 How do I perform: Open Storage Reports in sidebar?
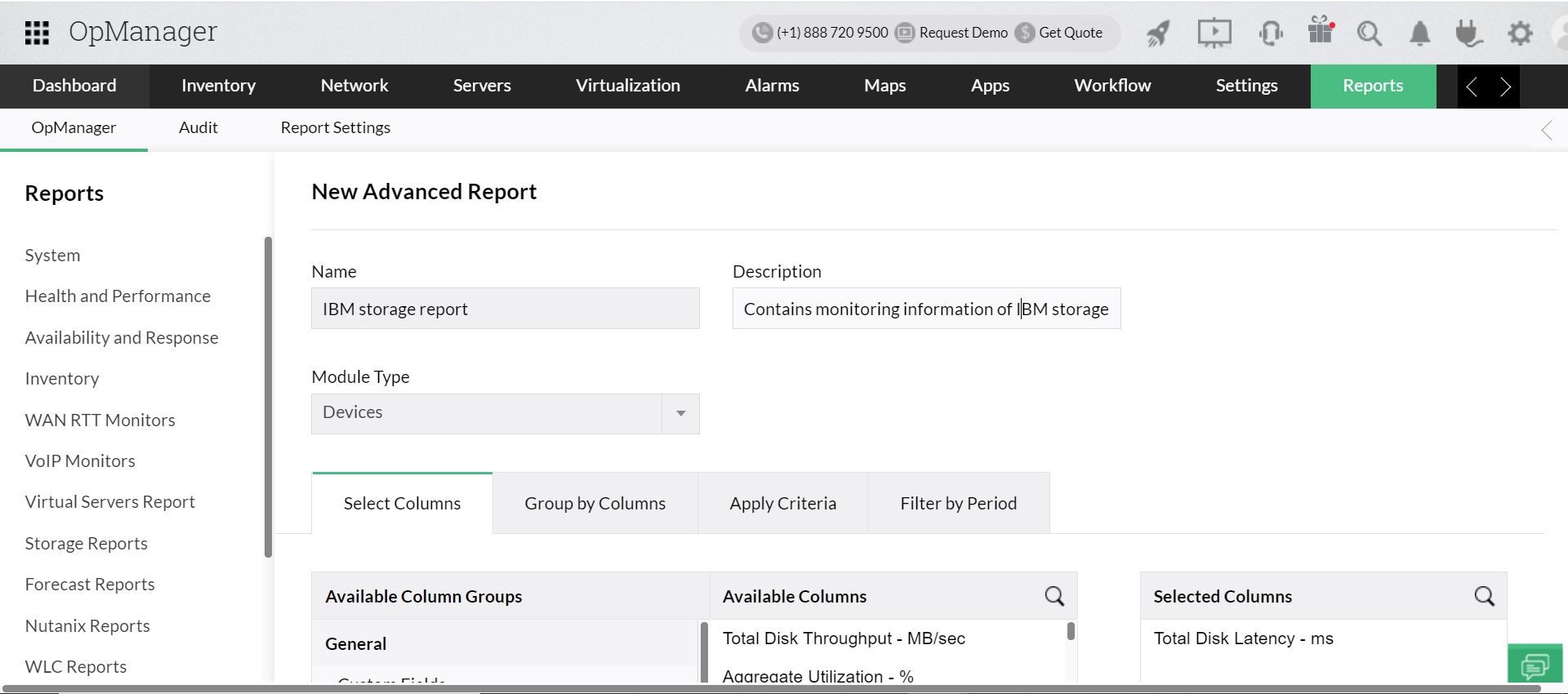tap(86, 544)
